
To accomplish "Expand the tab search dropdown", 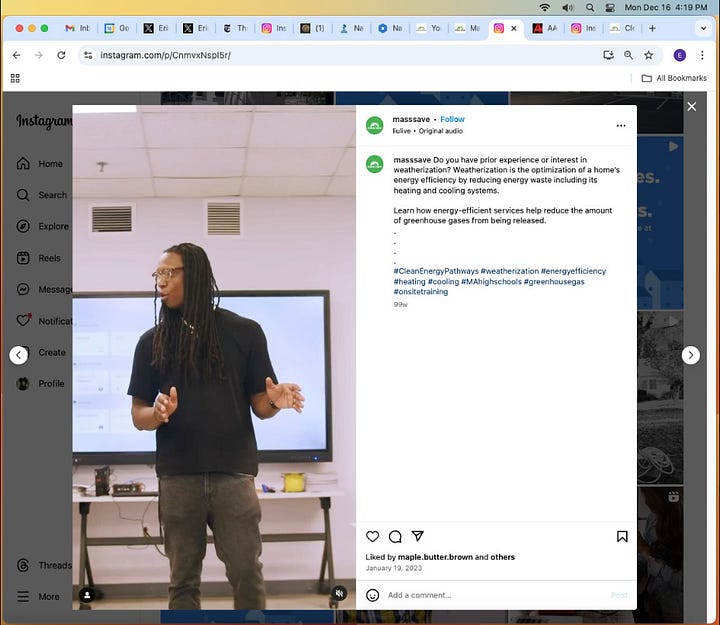I will coord(703,28).
